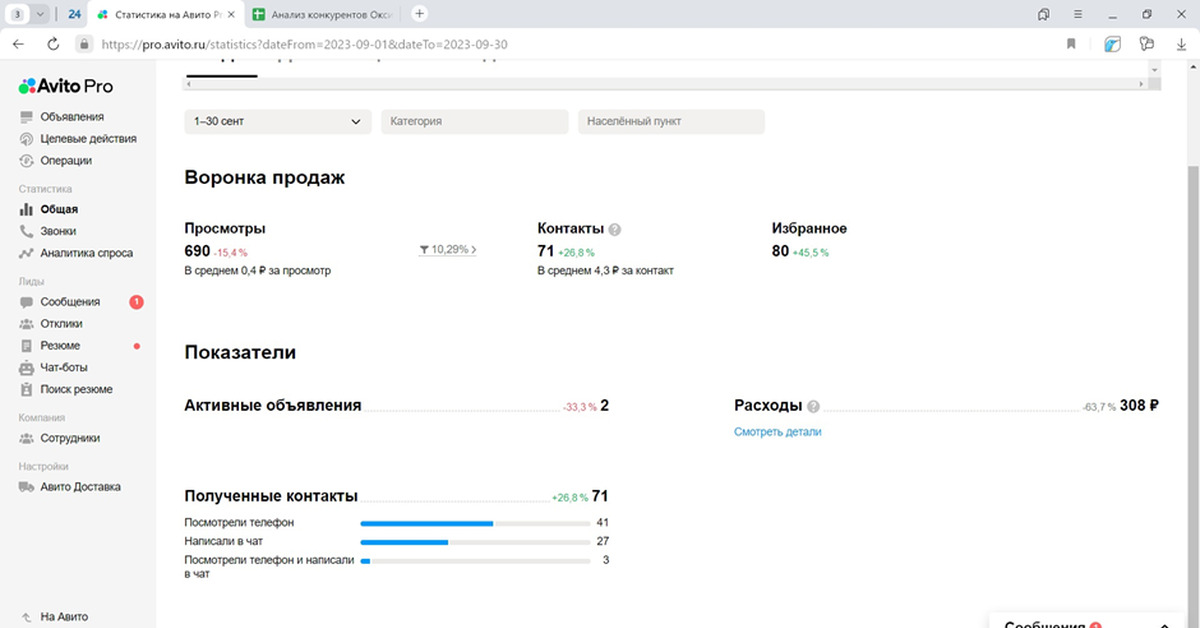Open the 1–30 сент date dropdown
Image resolution: width=1200 pixels, height=628 pixels.
click(x=277, y=121)
